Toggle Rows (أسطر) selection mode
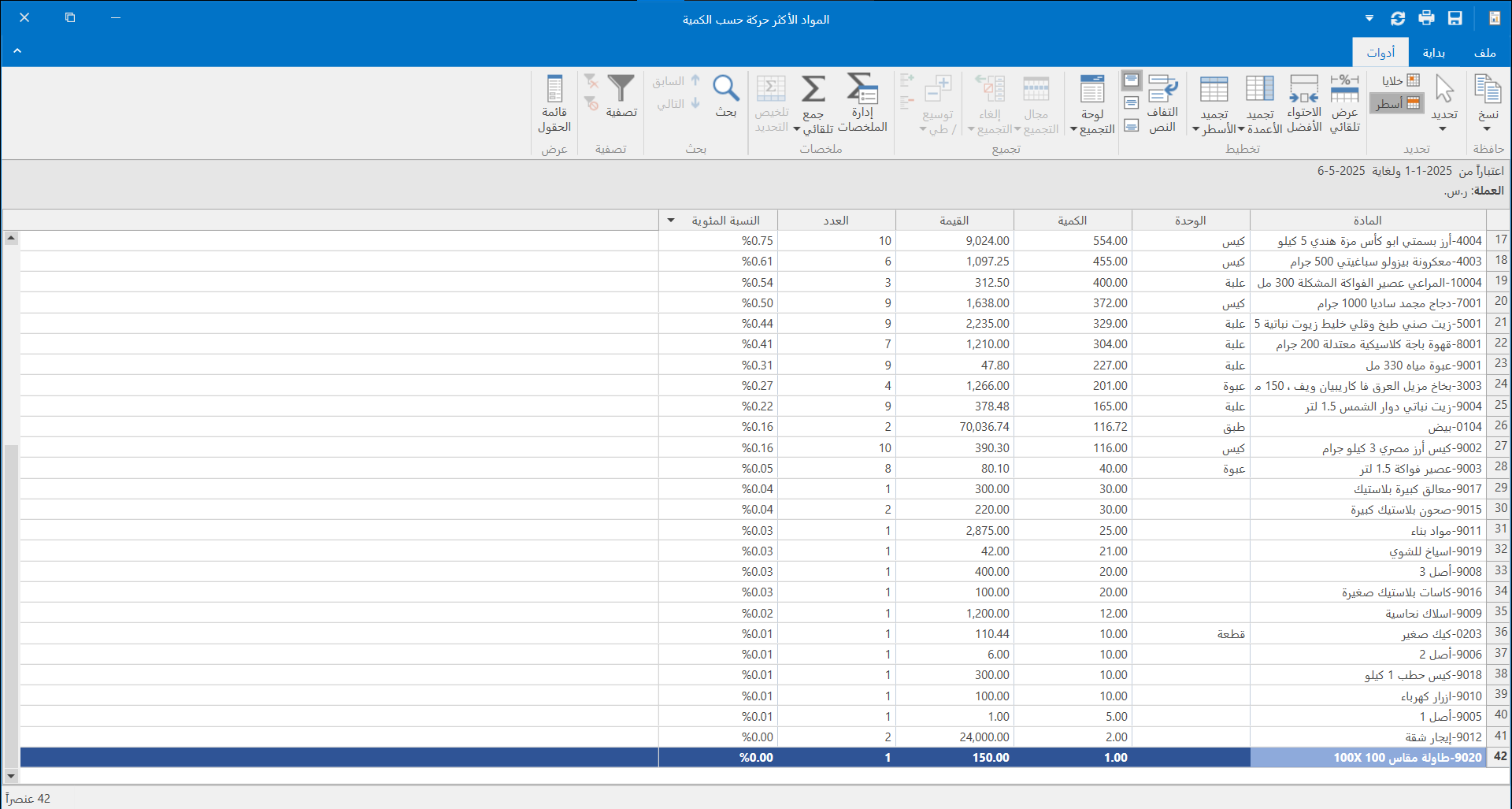The width and height of the screenshot is (1512, 809). (1397, 103)
